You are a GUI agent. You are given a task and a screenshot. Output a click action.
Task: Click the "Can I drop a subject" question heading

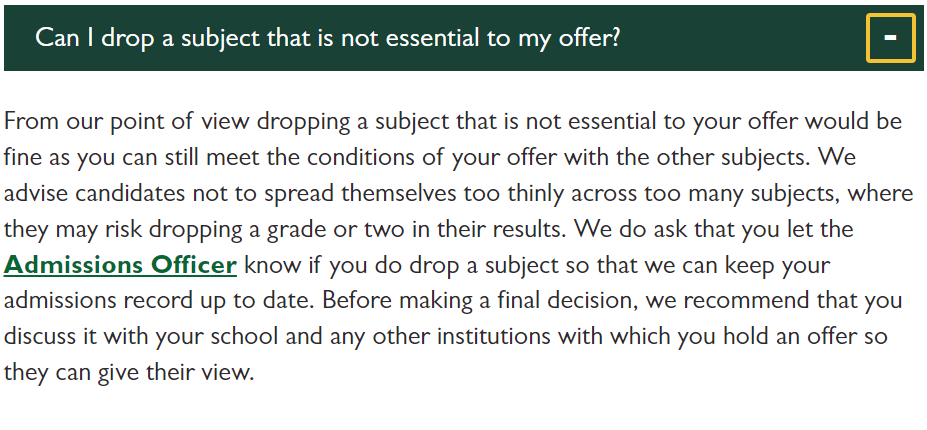pyautogui.click(x=328, y=38)
